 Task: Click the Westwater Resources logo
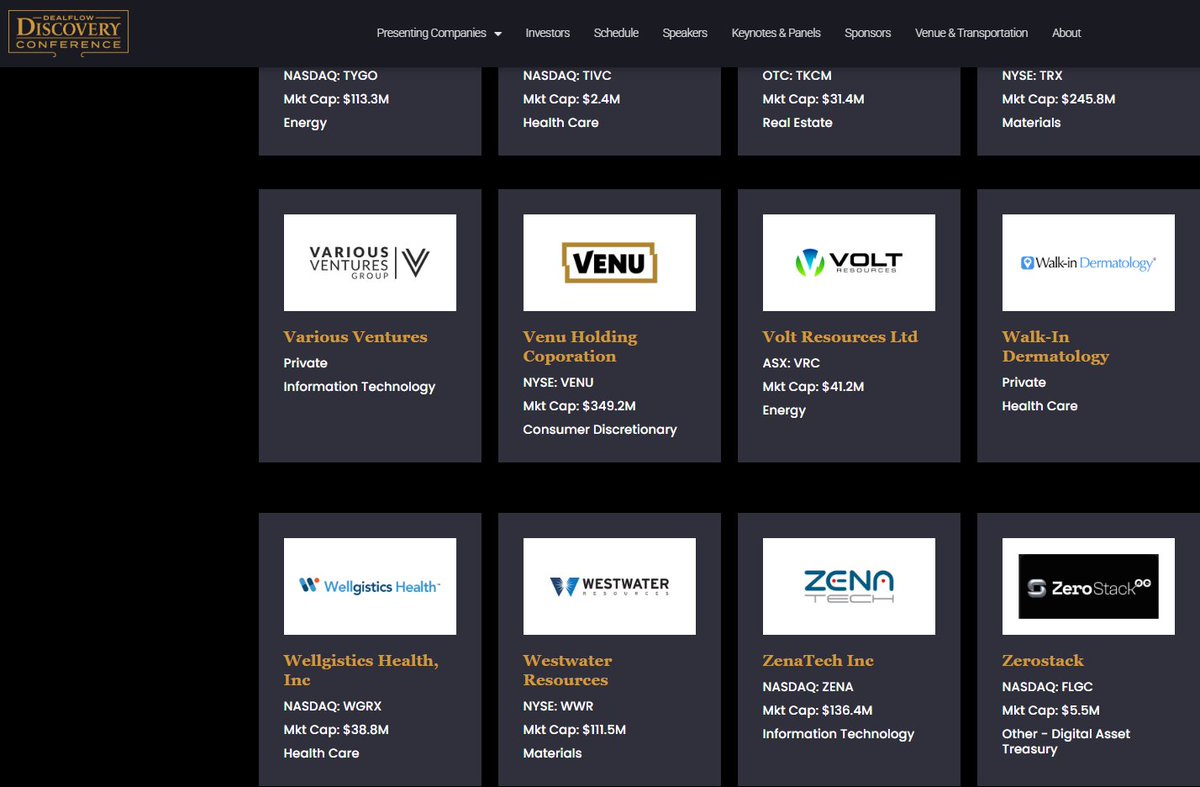point(609,586)
